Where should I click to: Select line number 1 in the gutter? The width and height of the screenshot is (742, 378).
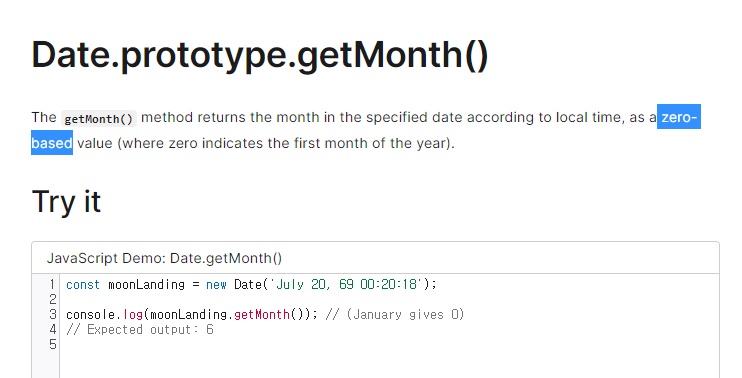tap(53, 284)
